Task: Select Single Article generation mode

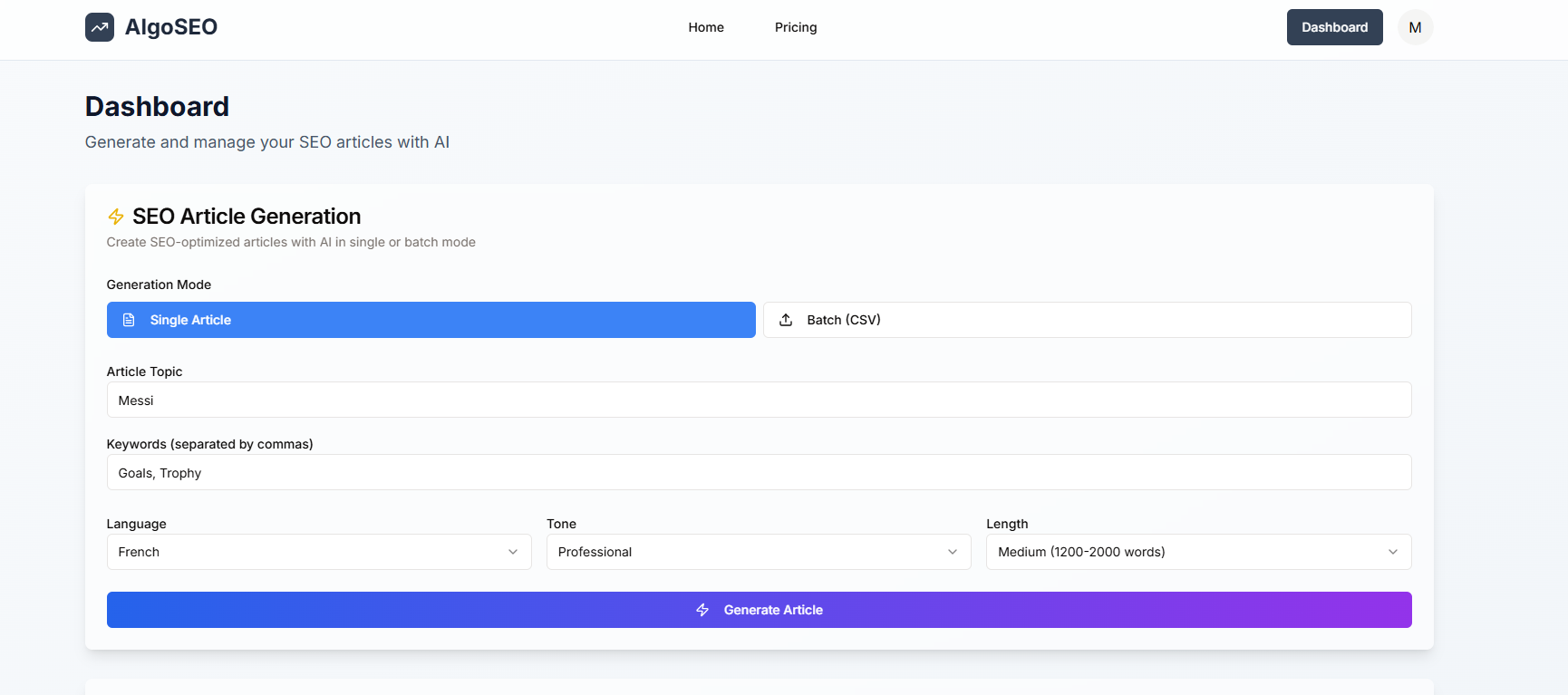Action: [431, 320]
